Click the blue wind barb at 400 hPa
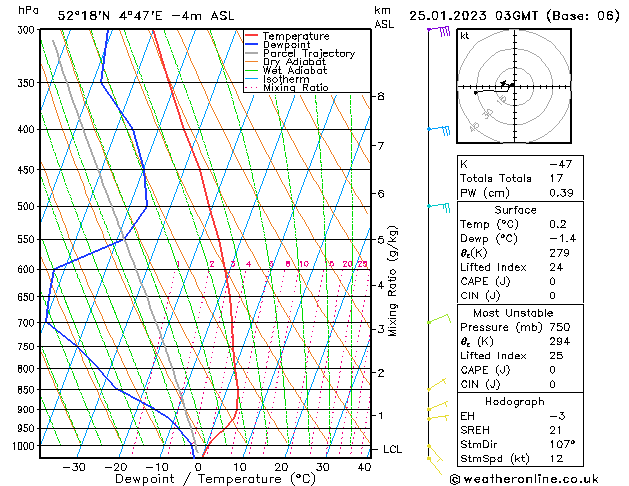 (439, 130)
